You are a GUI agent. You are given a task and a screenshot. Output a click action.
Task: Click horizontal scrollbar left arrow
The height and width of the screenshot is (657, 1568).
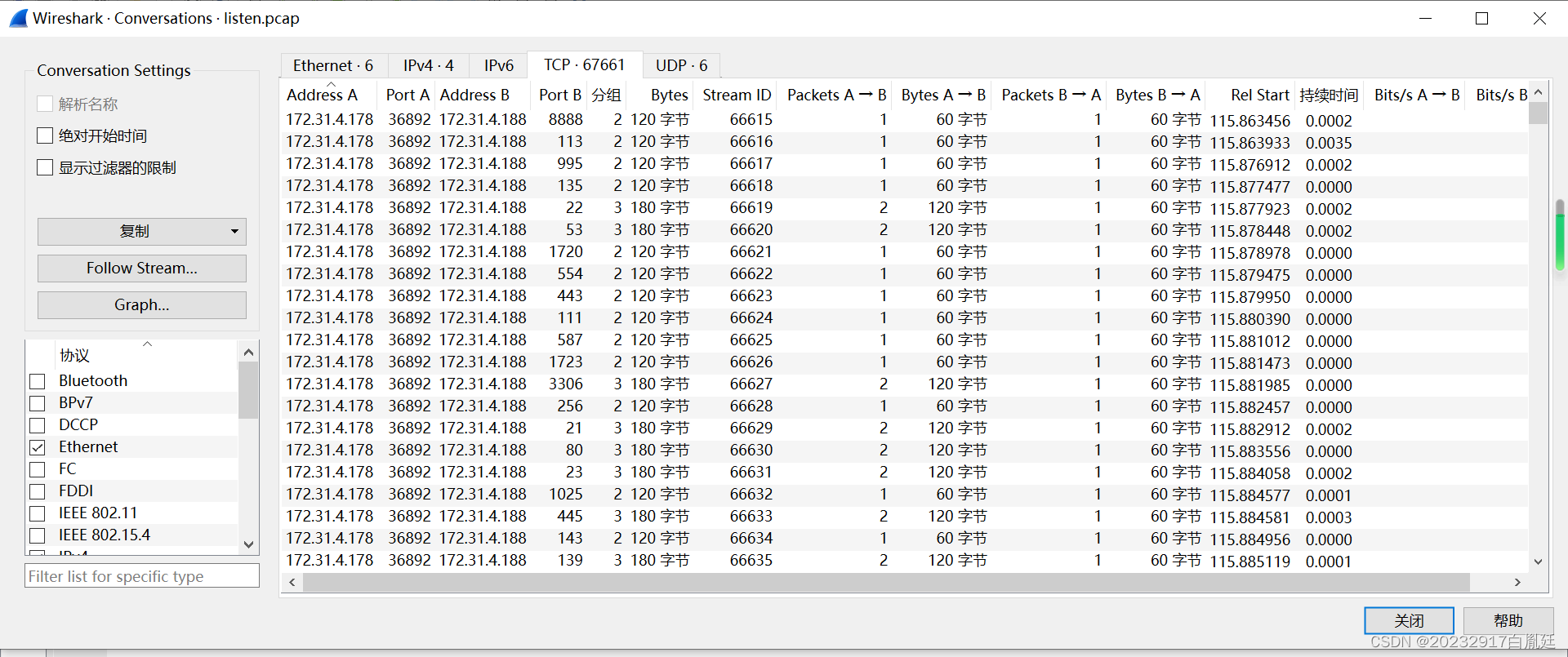coord(292,582)
